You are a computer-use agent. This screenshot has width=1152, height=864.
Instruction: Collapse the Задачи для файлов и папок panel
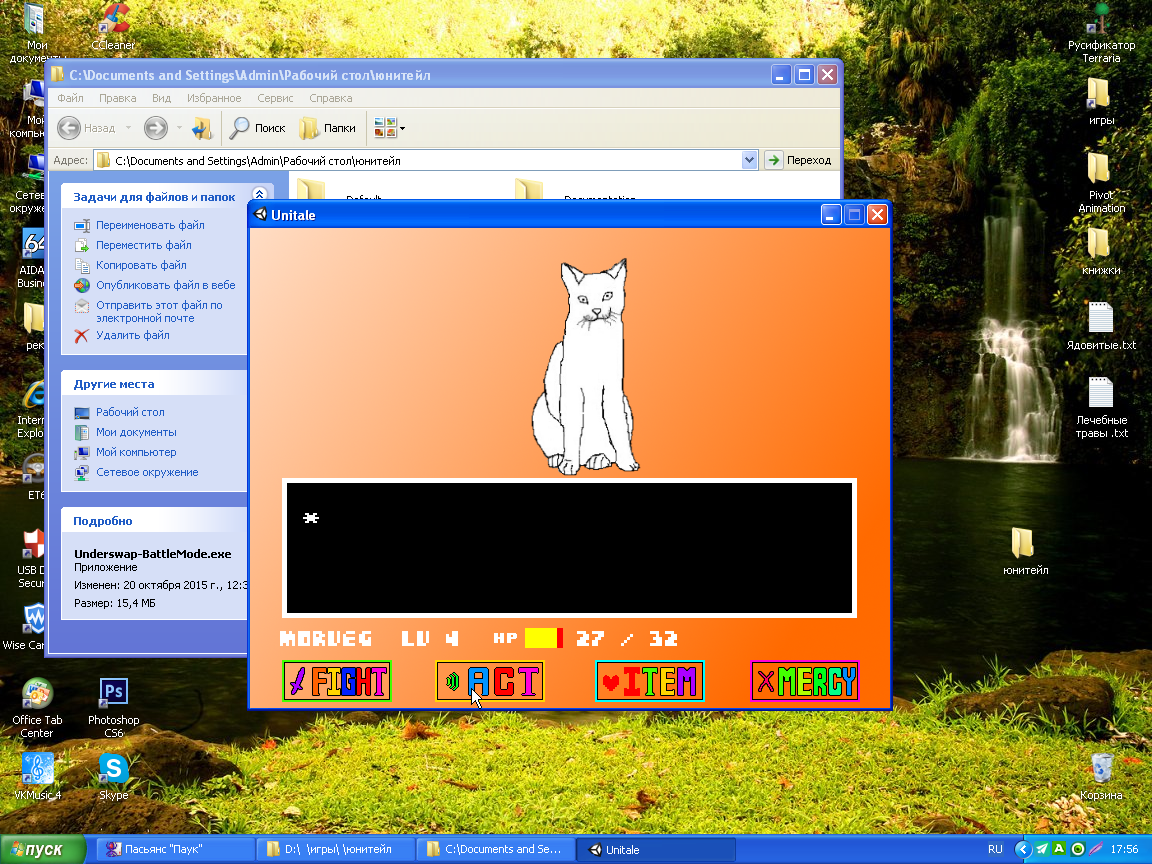[x=259, y=195]
